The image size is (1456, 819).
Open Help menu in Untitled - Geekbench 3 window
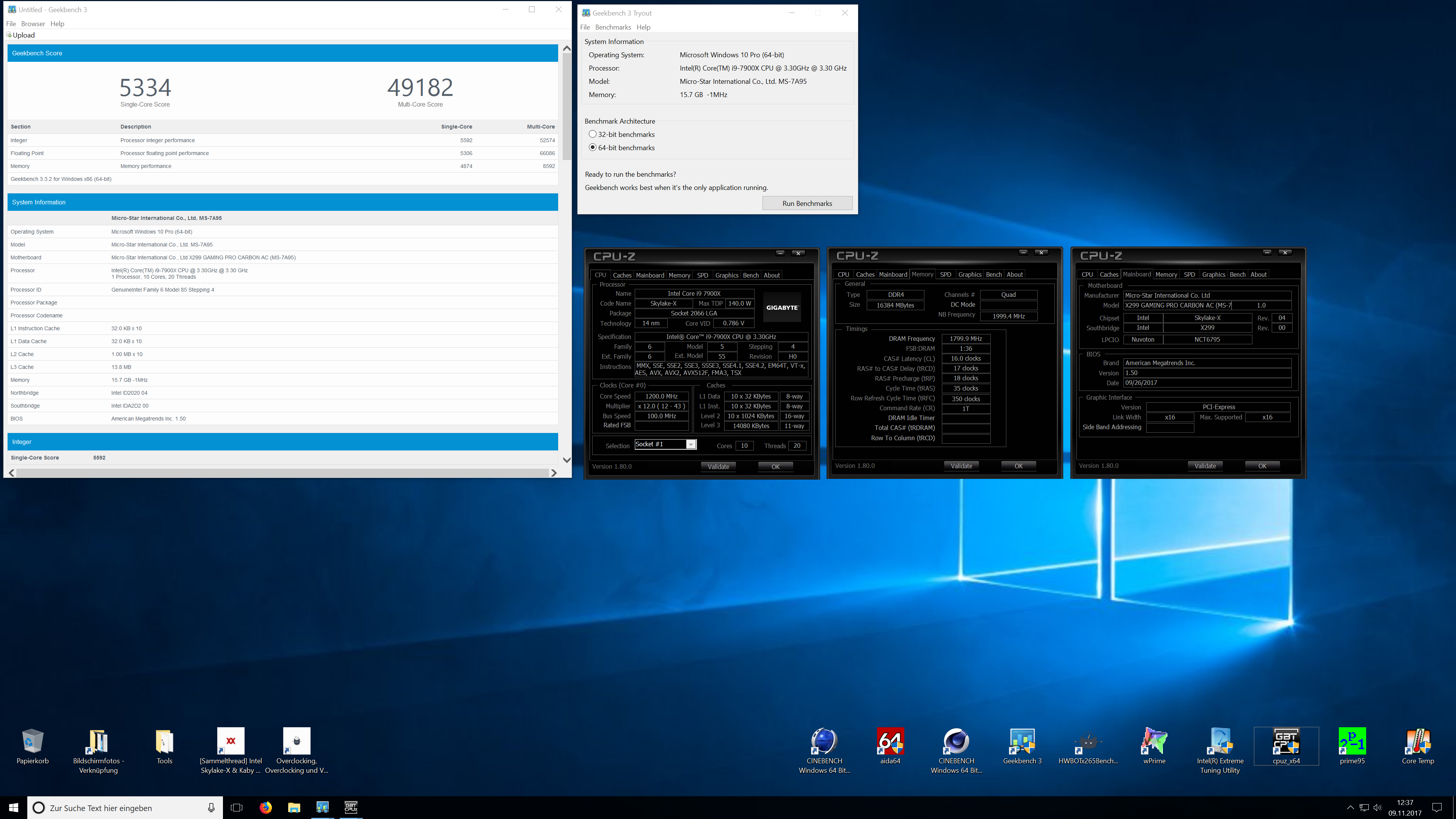click(57, 24)
